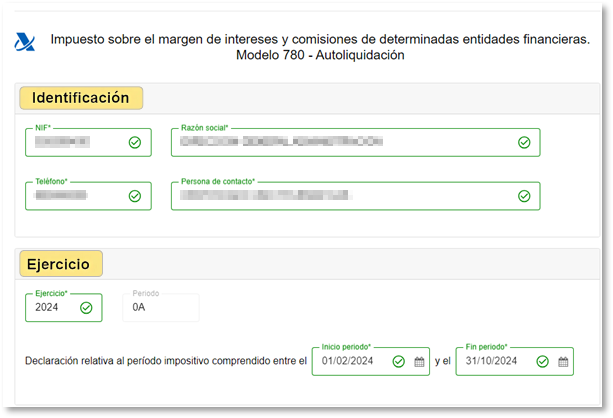Select the Persona de contacto field
The height and width of the screenshot is (418, 613).
[x=340, y=196]
